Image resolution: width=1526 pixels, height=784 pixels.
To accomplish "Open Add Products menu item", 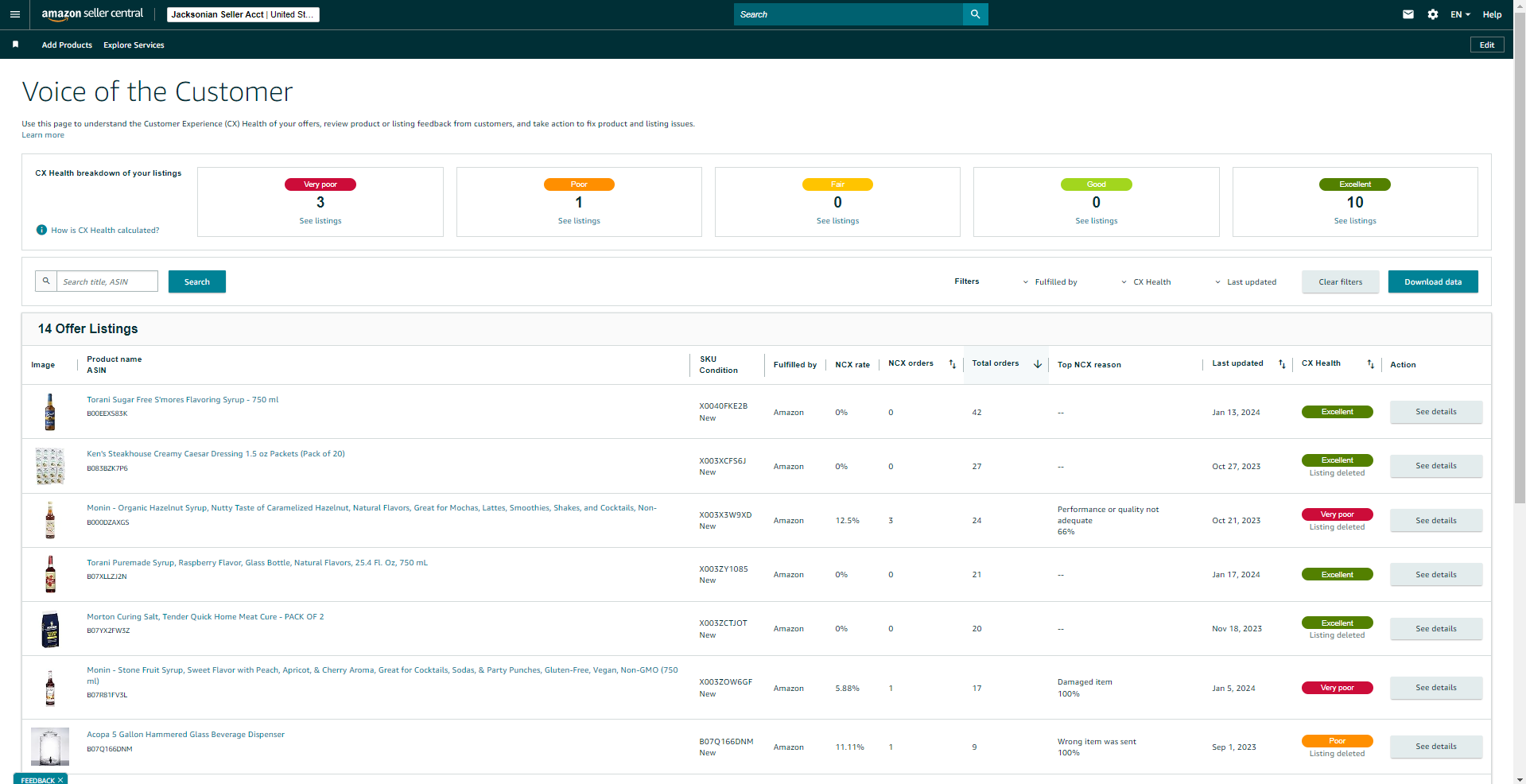I will click(67, 45).
